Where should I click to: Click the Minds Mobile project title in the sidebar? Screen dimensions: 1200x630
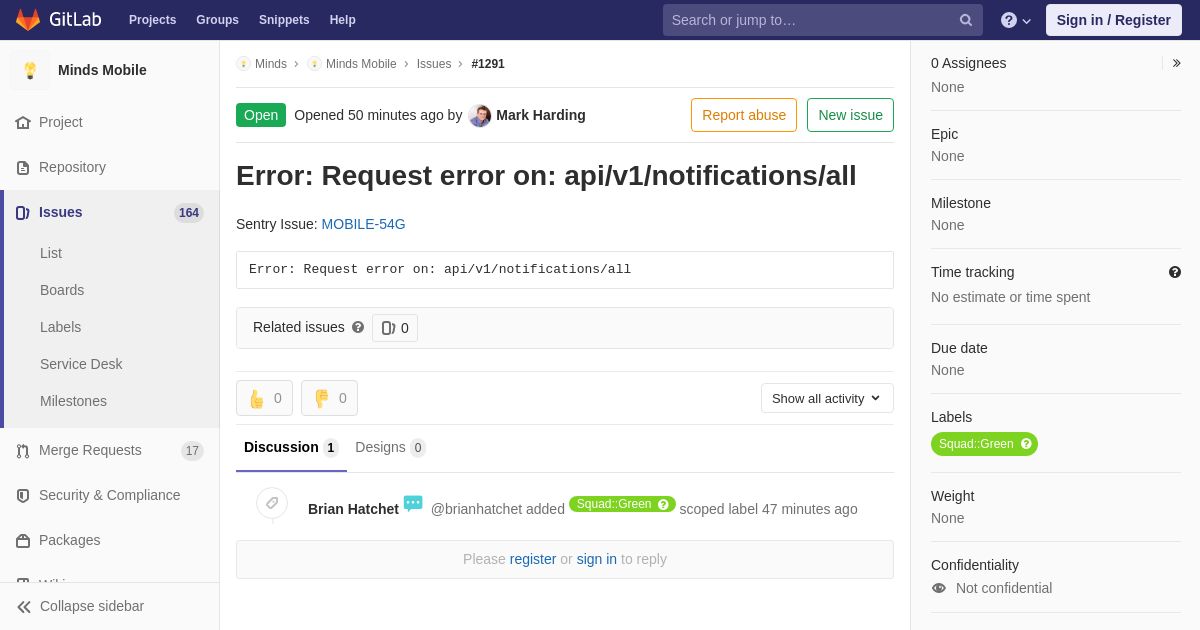coord(102,70)
